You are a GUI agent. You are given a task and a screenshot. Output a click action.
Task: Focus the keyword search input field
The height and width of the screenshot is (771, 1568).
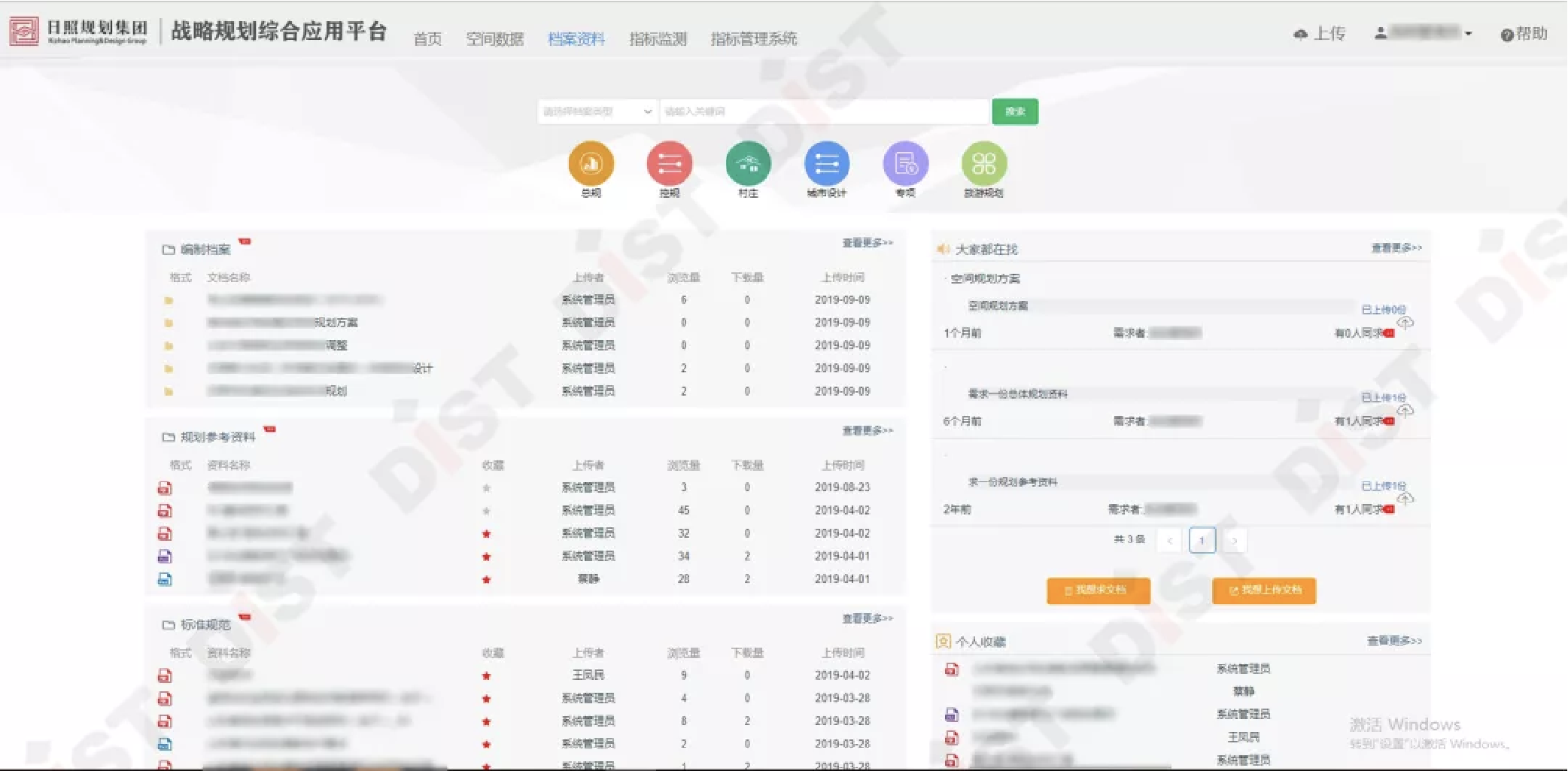(x=824, y=111)
